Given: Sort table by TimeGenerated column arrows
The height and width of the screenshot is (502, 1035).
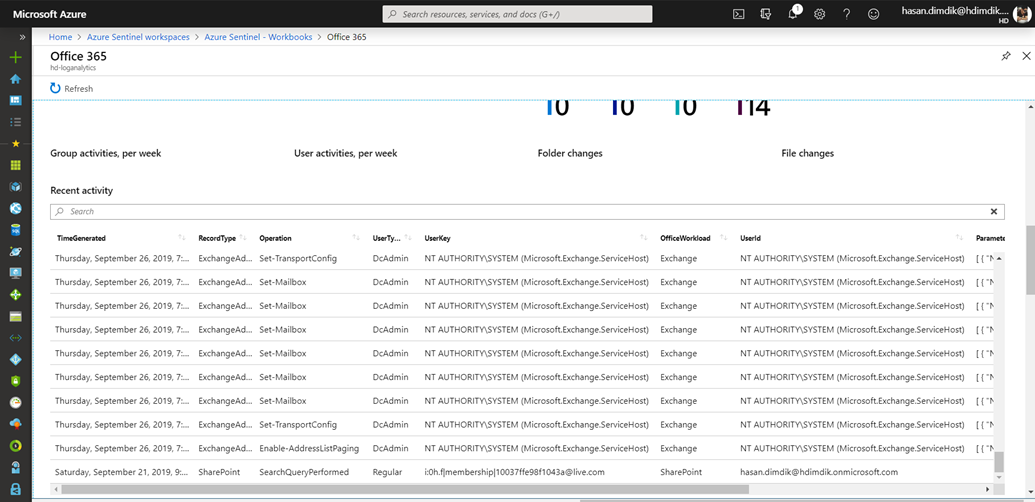Looking at the screenshot, I should coord(182,237).
